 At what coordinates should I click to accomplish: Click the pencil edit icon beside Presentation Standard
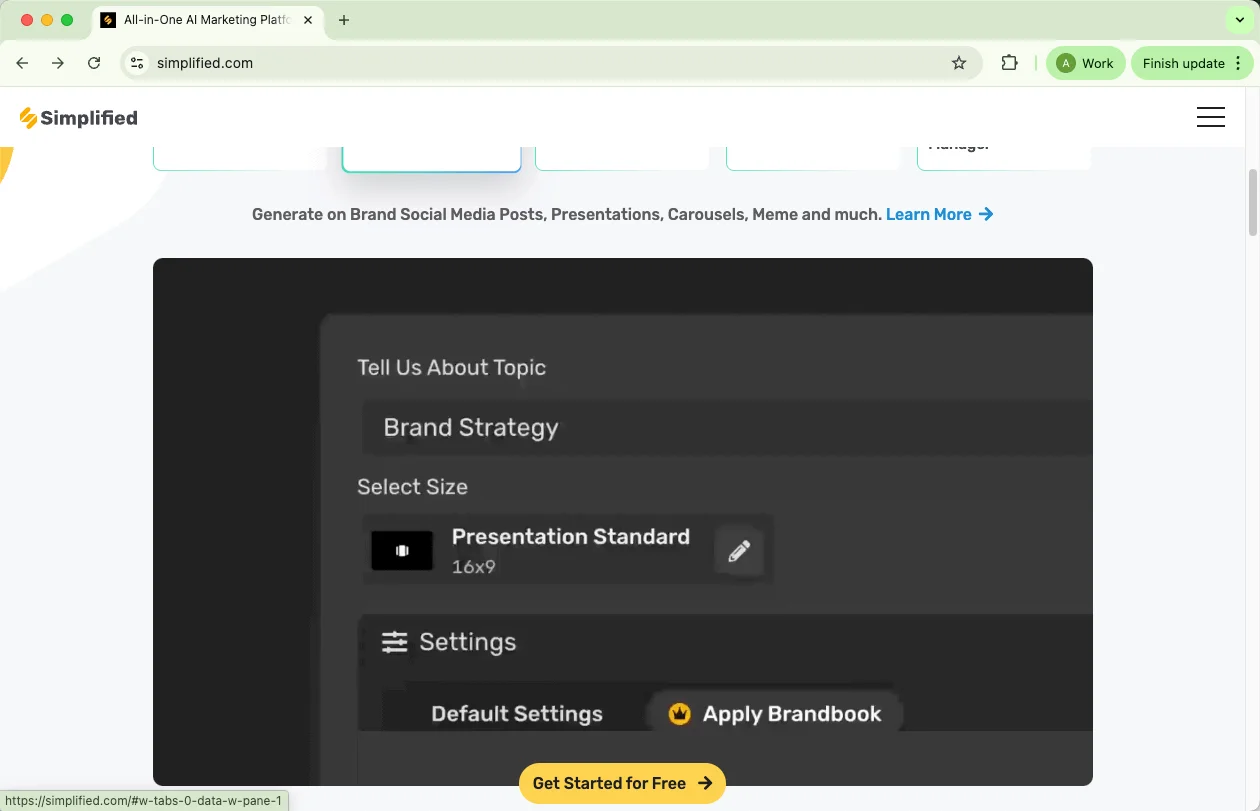(x=739, y=551)
